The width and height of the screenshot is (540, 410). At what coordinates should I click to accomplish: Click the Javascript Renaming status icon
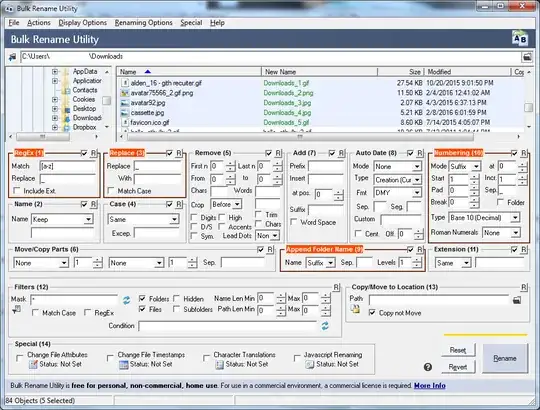coord(310,364)
